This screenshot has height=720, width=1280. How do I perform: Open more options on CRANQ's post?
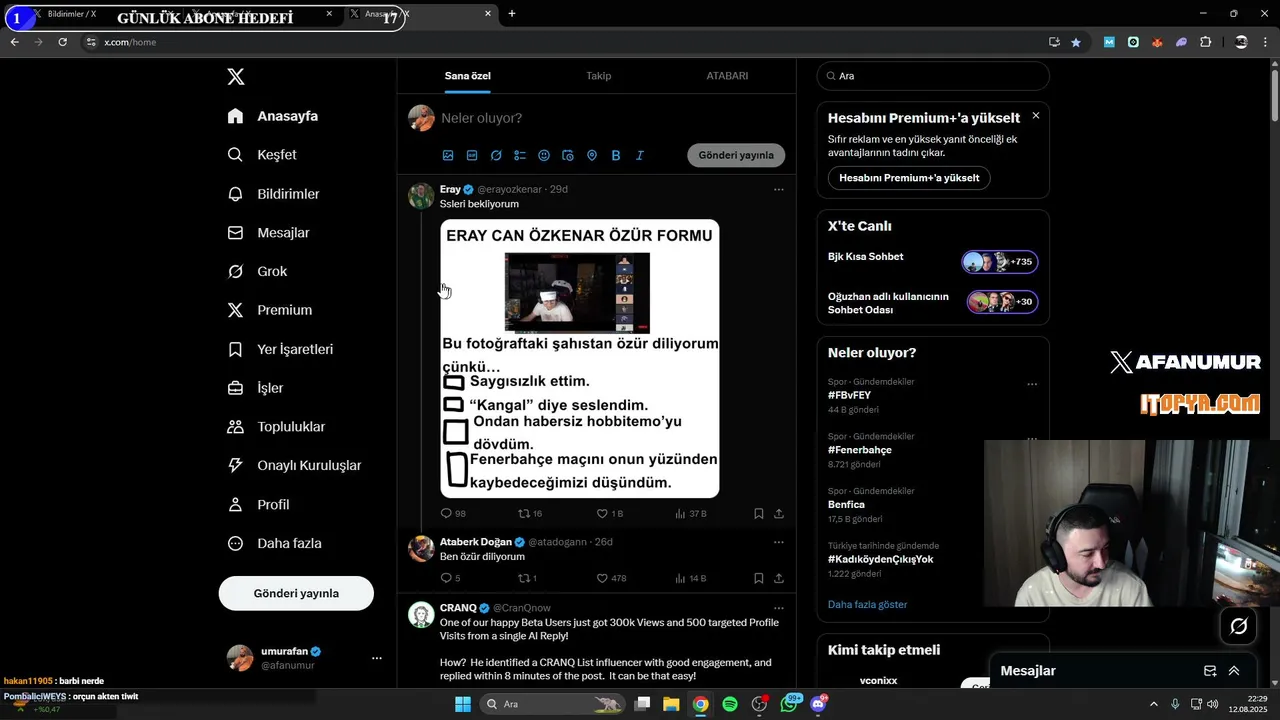coord(779,608)
